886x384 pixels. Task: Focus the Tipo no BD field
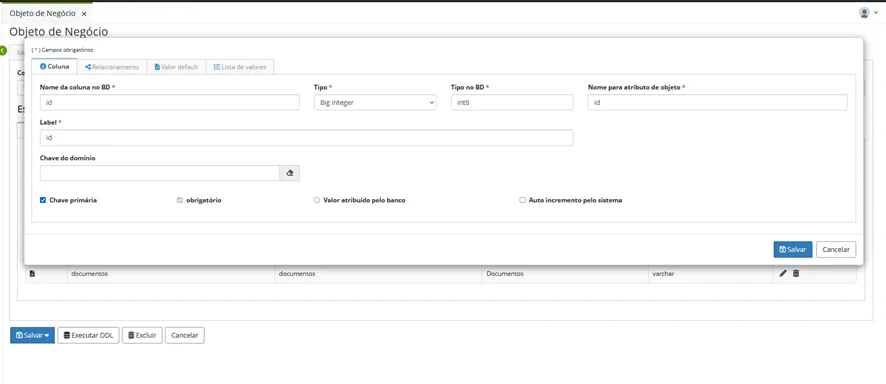512,103
